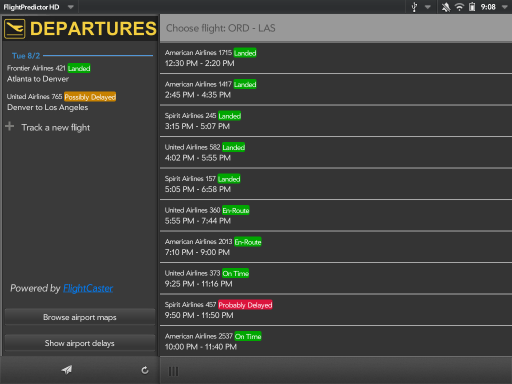Click the On Time badge on American Airlines 2537
Viewport: 512px width, 384px height.
coord(248,336)
